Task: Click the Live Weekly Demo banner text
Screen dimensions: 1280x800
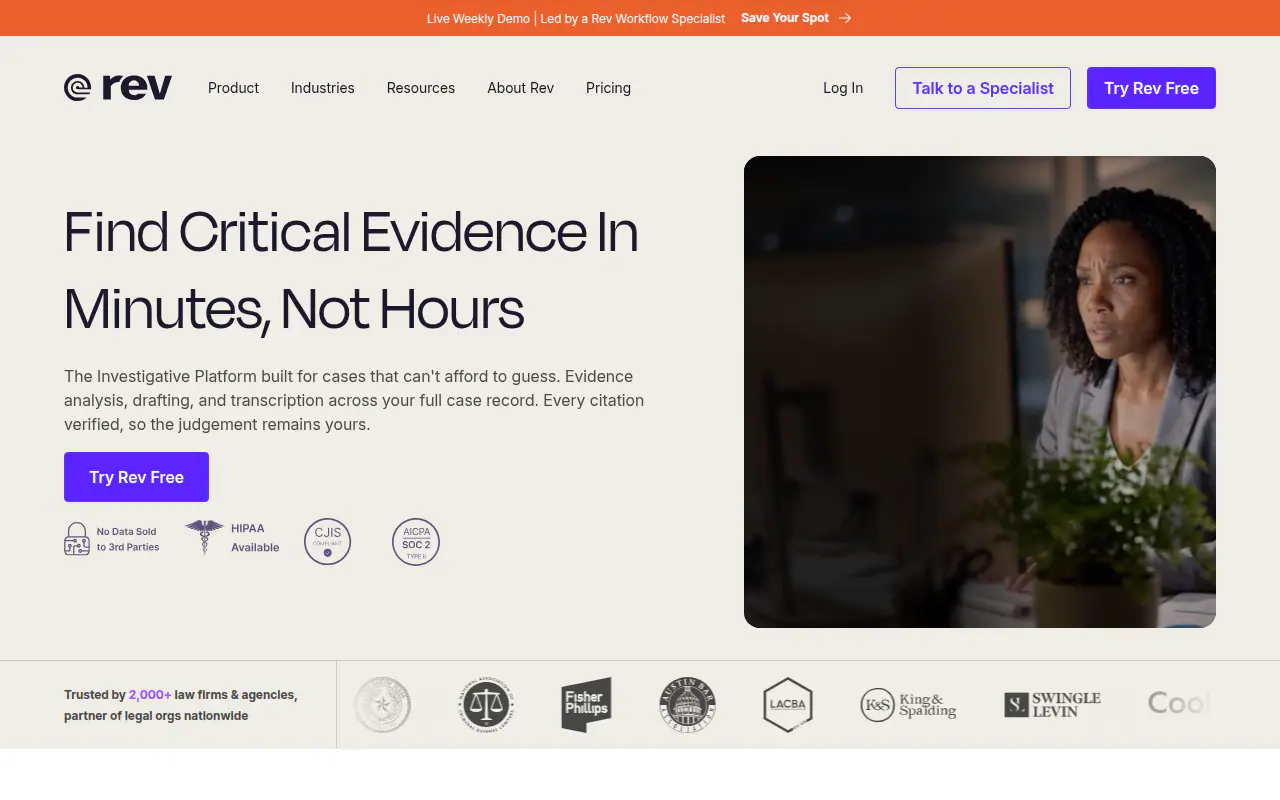Action: click(x=576, y=18)
